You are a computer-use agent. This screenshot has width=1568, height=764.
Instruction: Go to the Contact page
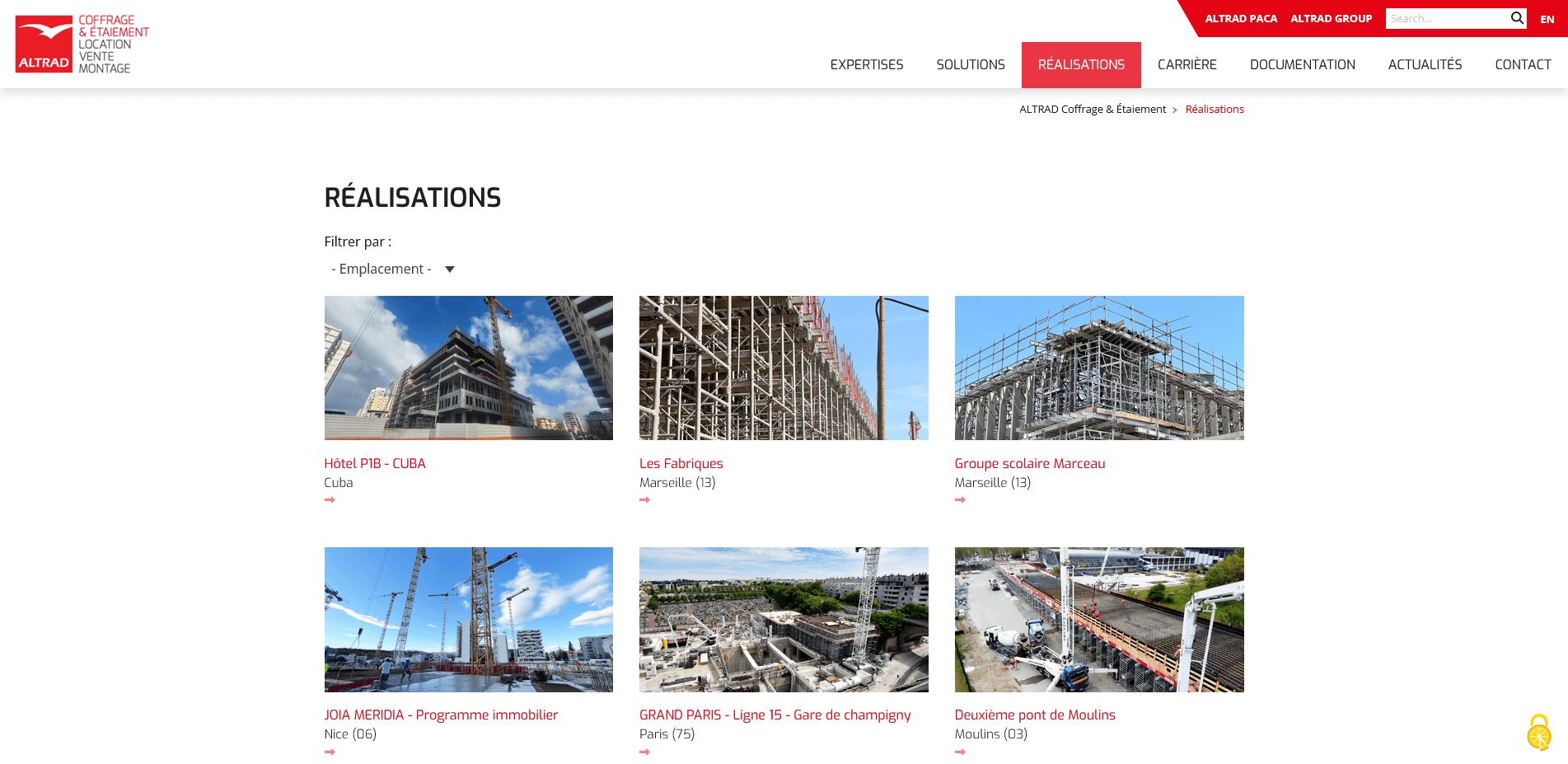point(1524,64)
